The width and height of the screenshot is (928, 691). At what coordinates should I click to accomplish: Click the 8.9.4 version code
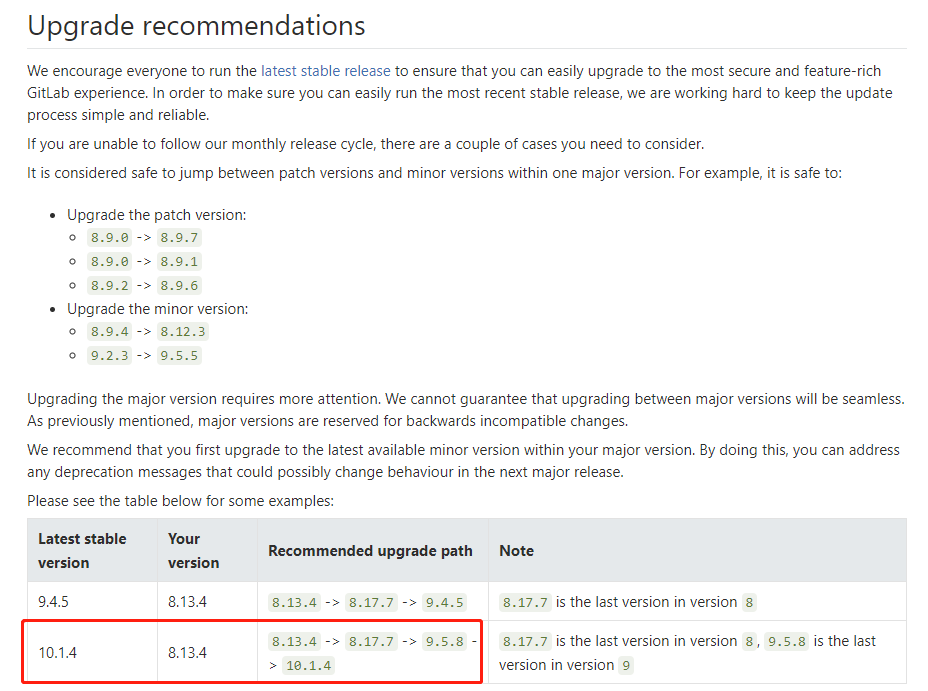click(x=108, y=332)
